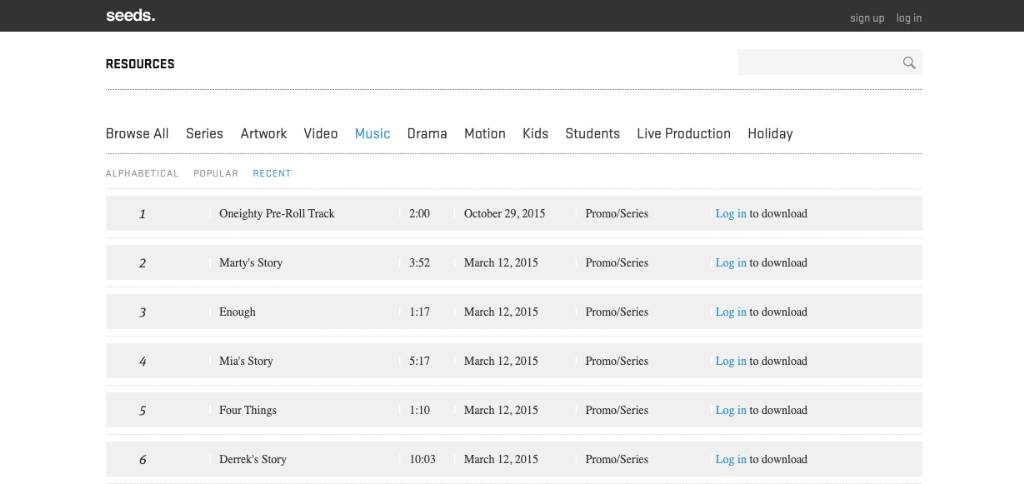The width and height of the screenshot is (1024, 484).
Task: Open the log in link in header
Action: pos(908,18)
